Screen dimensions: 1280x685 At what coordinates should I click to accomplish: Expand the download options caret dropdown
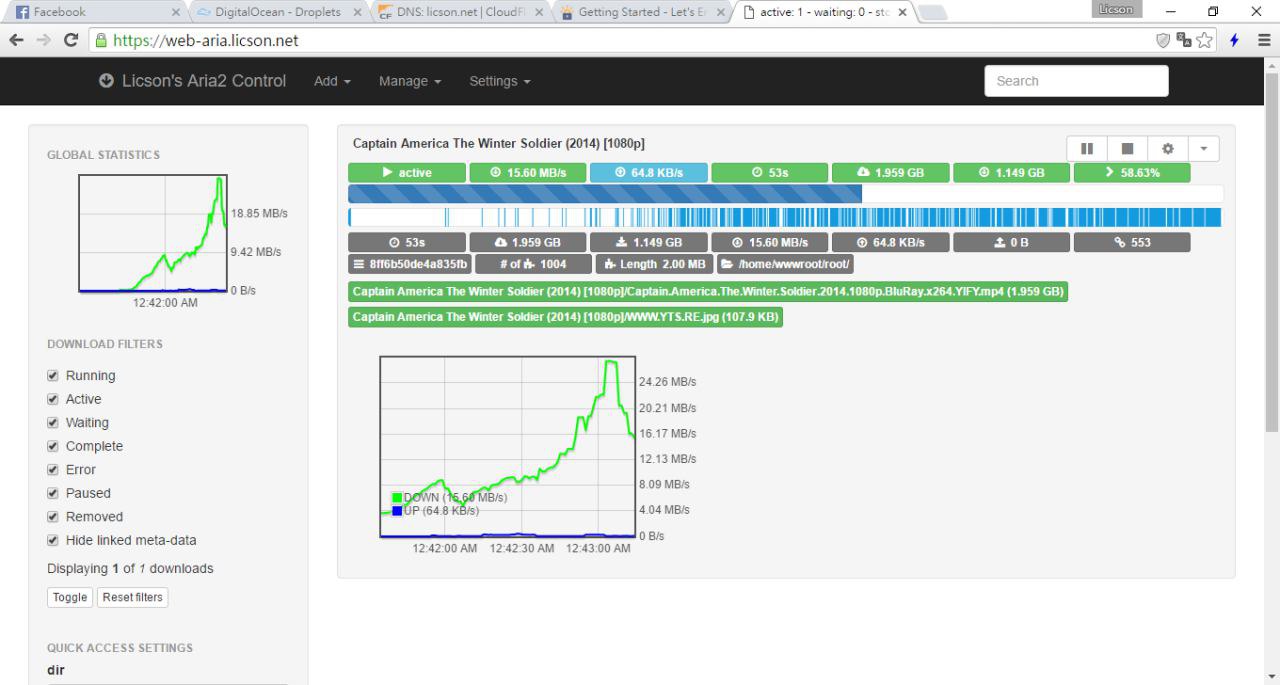pos(1203,148)
